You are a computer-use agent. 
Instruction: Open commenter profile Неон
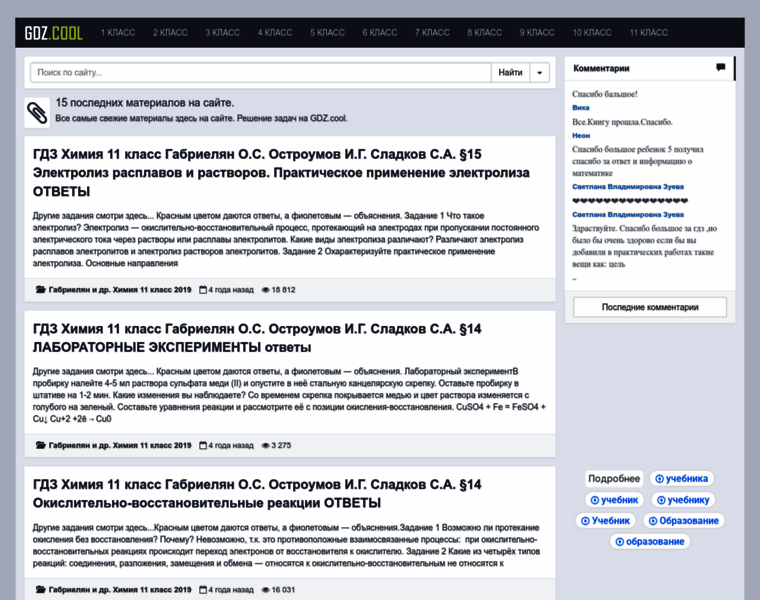tap(581, 136)
